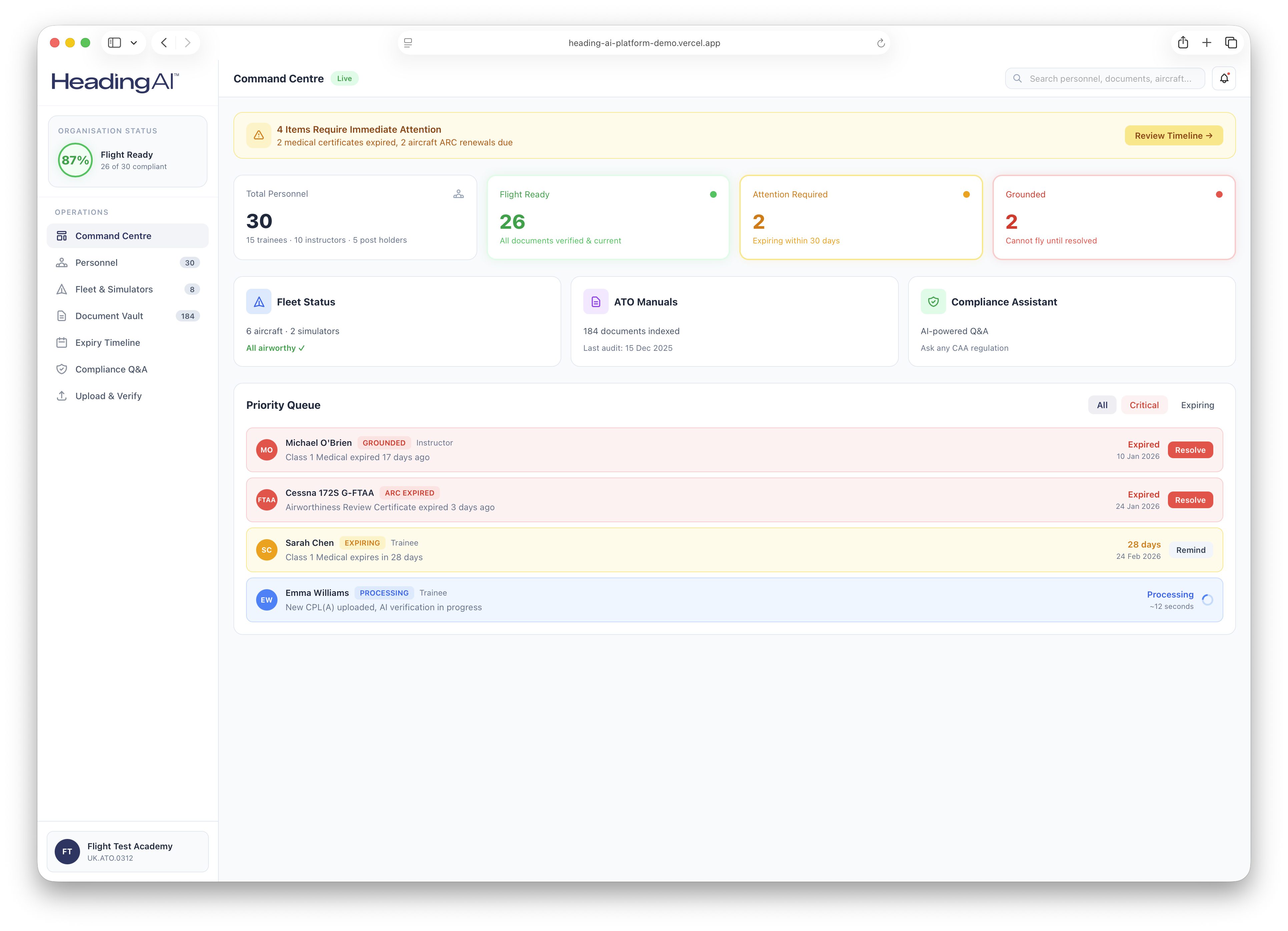Open the Document Vault icon
Viewport: 1288px width, 931px height.
click(62, 316)
